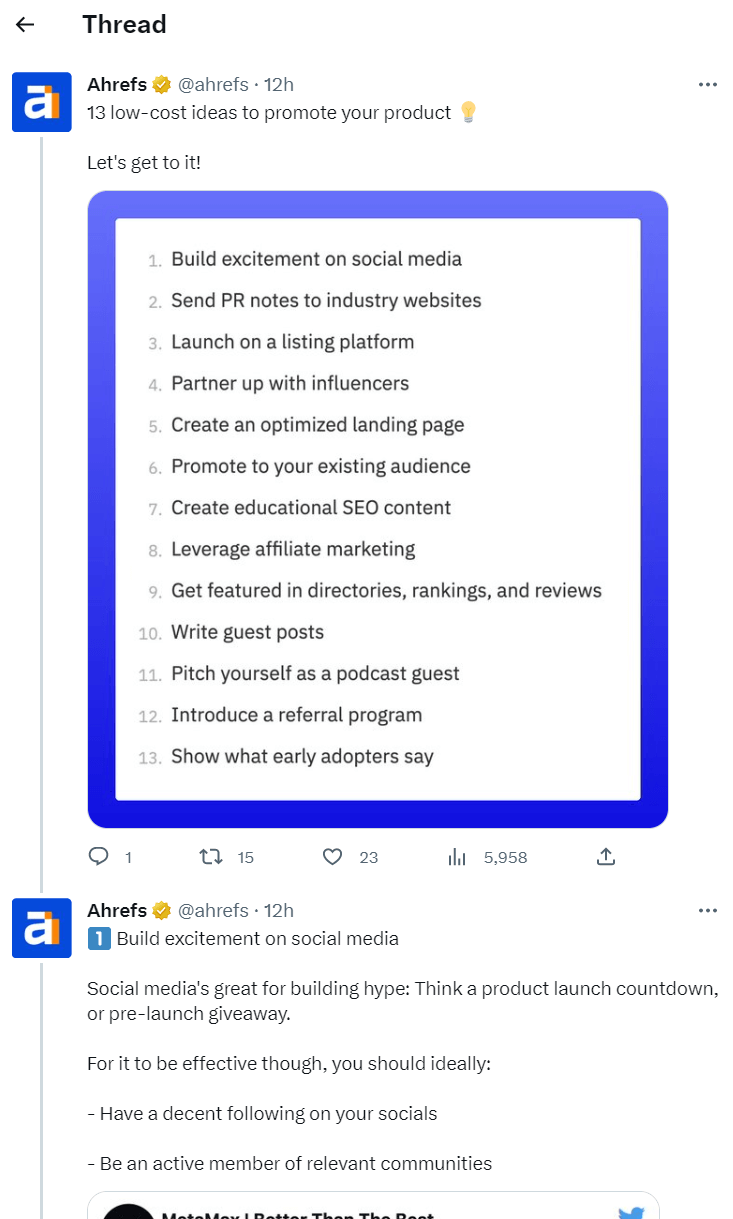View analytics for the tweet with 5,958 views
Image resolution: width=733 pixels, height=1219 pixels.
(456, 857)
